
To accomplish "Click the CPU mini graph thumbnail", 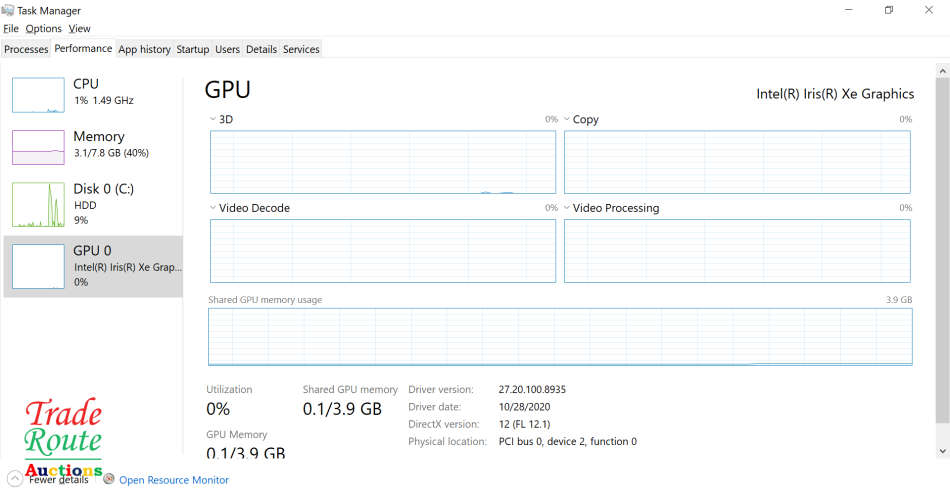I will (38, 94).
